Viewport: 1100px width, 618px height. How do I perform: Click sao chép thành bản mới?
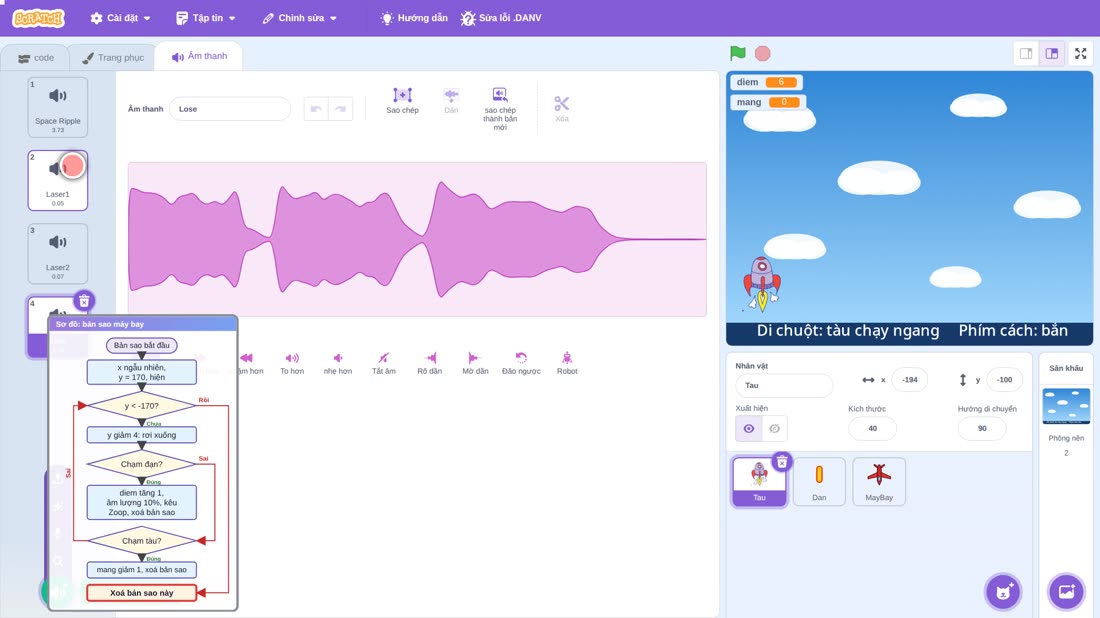[x=499, y=109]
